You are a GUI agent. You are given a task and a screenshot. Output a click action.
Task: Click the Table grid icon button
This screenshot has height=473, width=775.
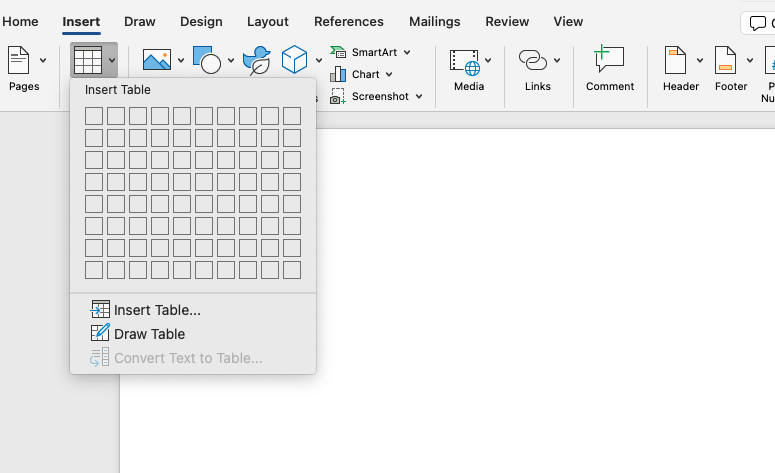[x=88, y=61]
